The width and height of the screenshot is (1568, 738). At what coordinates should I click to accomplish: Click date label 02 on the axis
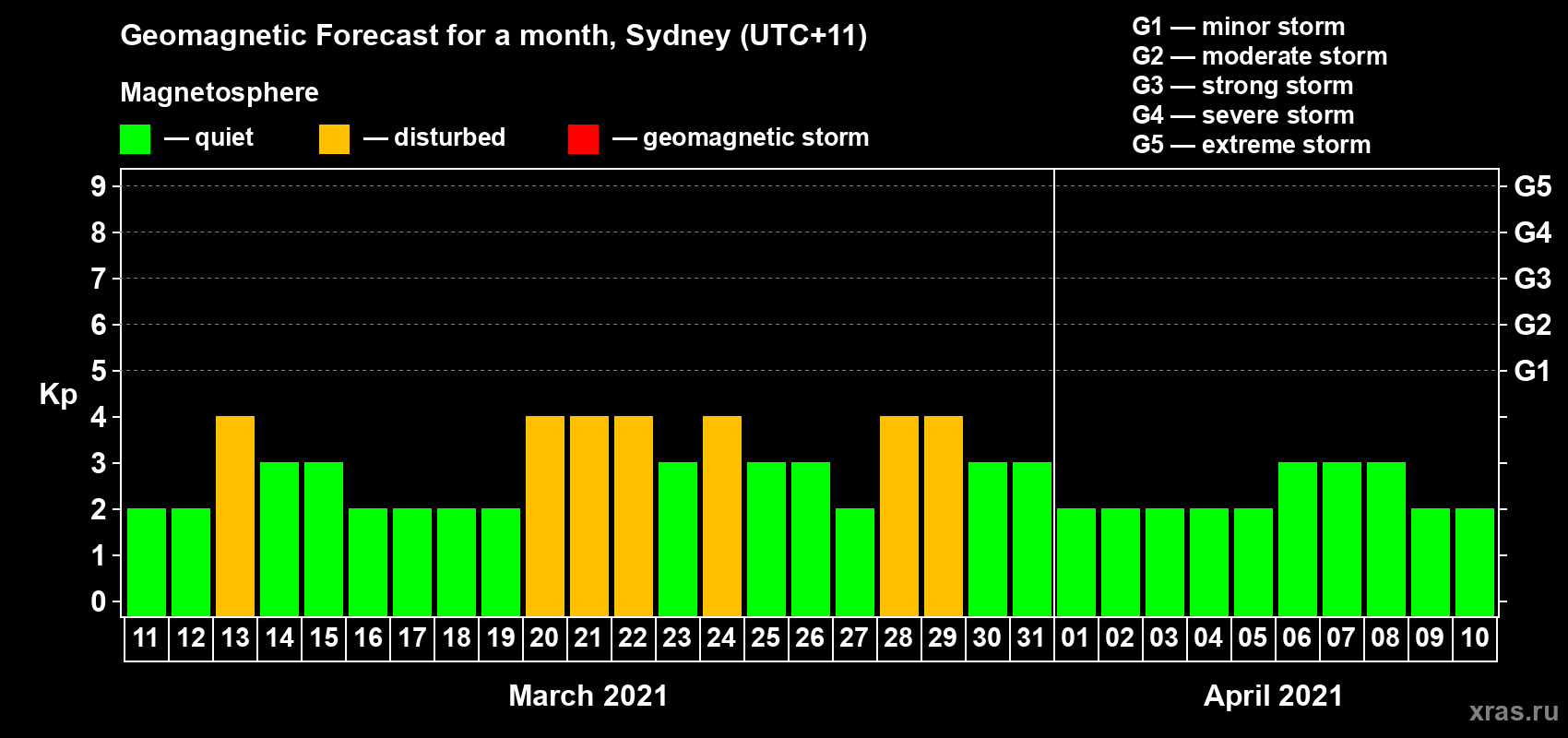tap(1120, 637)
